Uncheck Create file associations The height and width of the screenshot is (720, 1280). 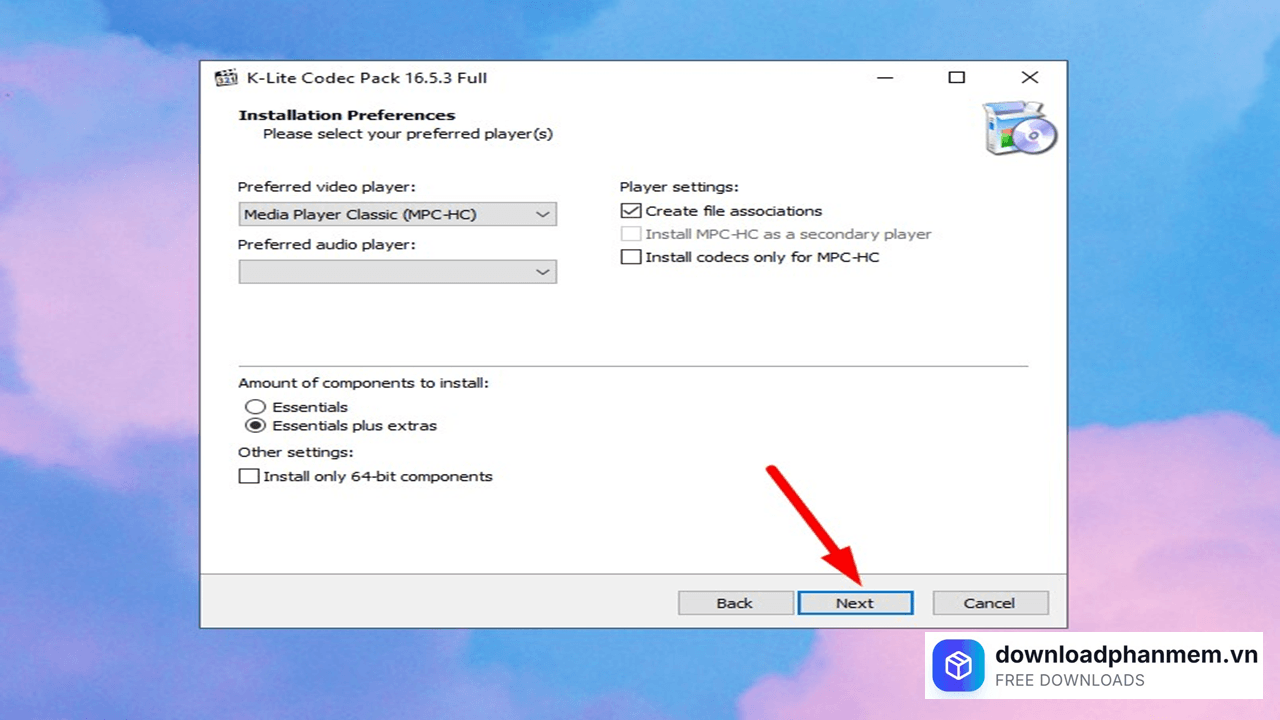(631, 211)
